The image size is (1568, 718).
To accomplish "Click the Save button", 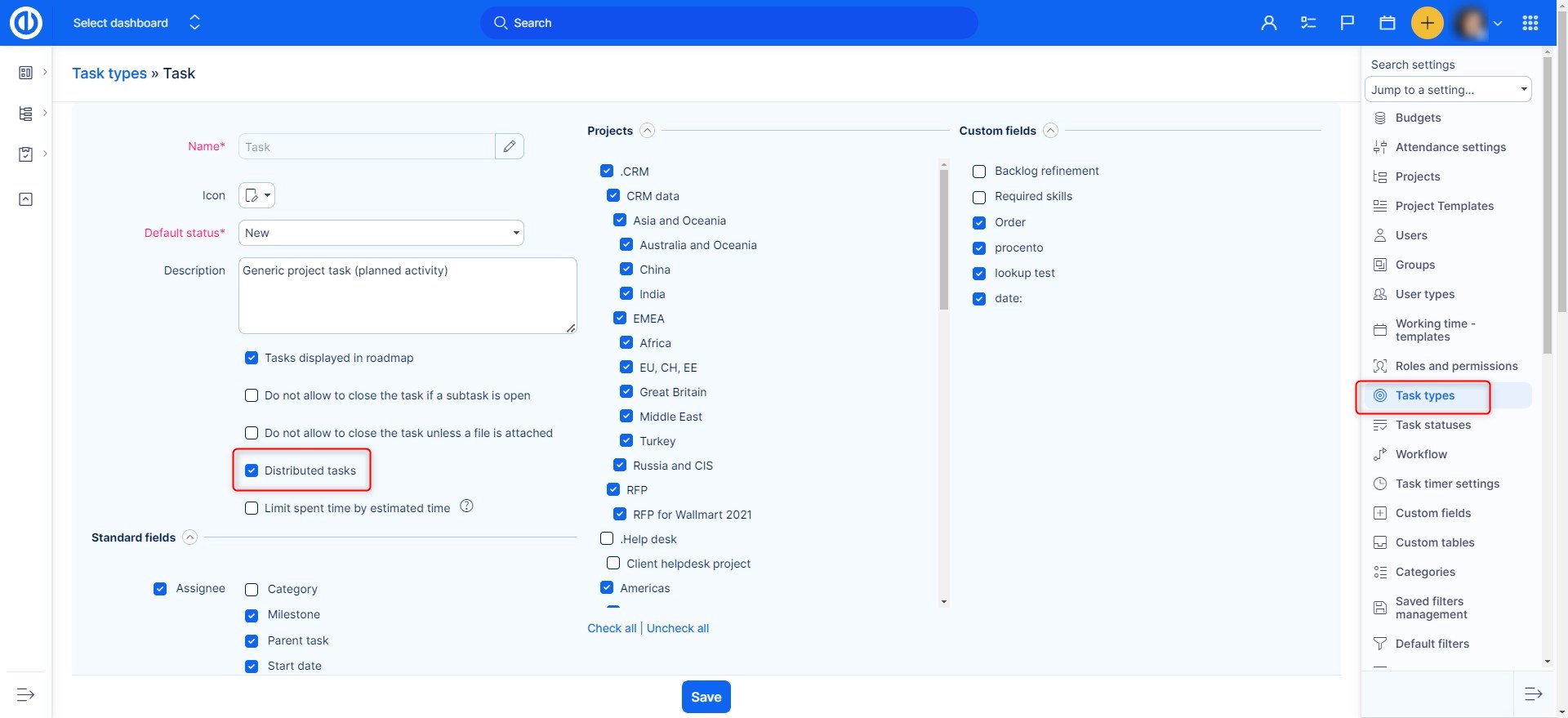I will [706, 697].
